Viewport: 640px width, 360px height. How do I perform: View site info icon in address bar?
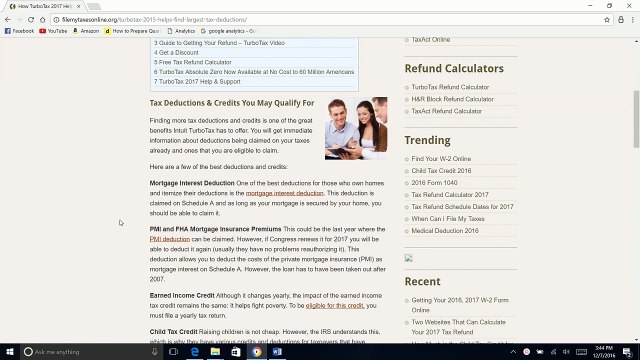tap(56, 20)
